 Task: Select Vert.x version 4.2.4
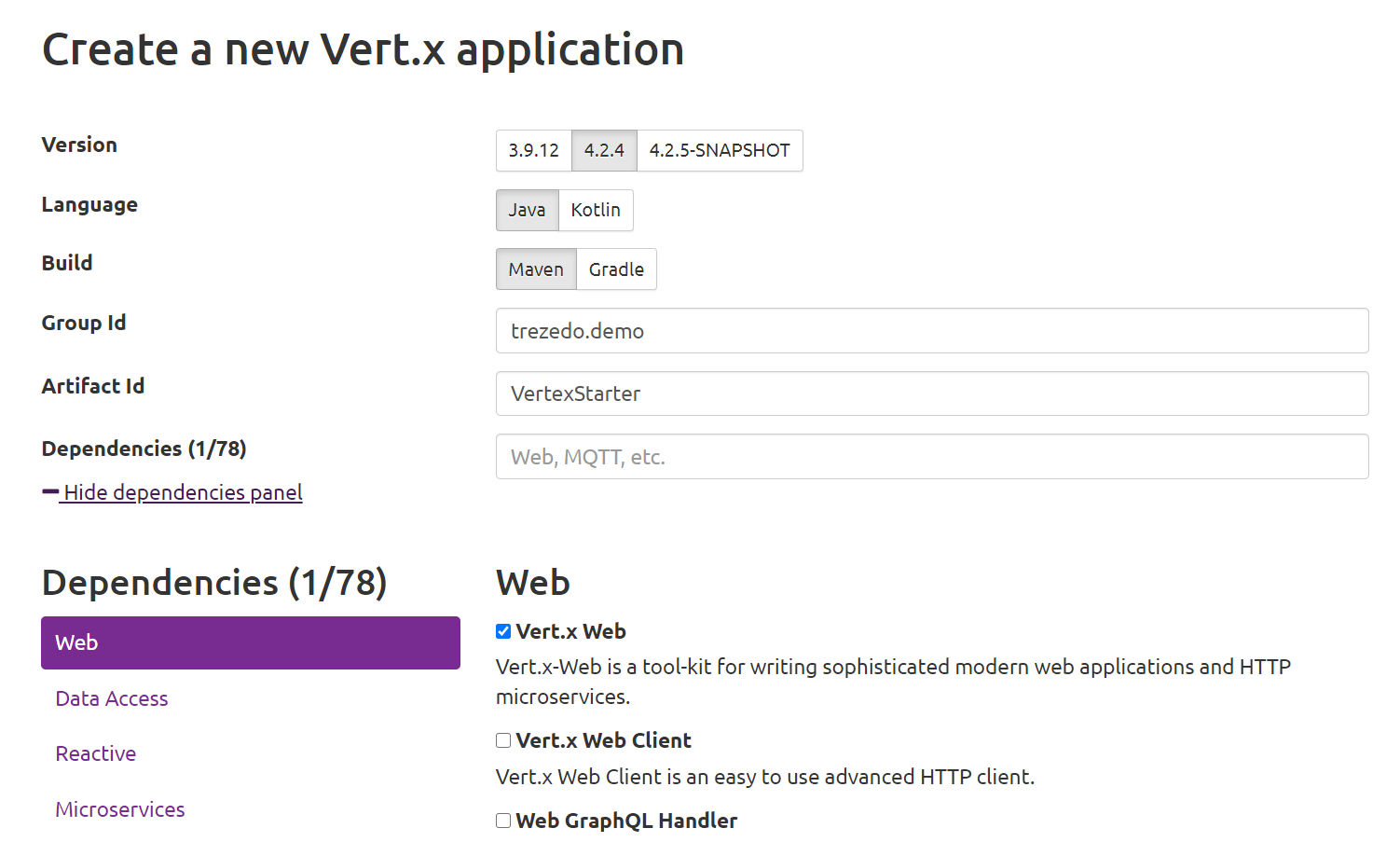click(x=604, y=150)
